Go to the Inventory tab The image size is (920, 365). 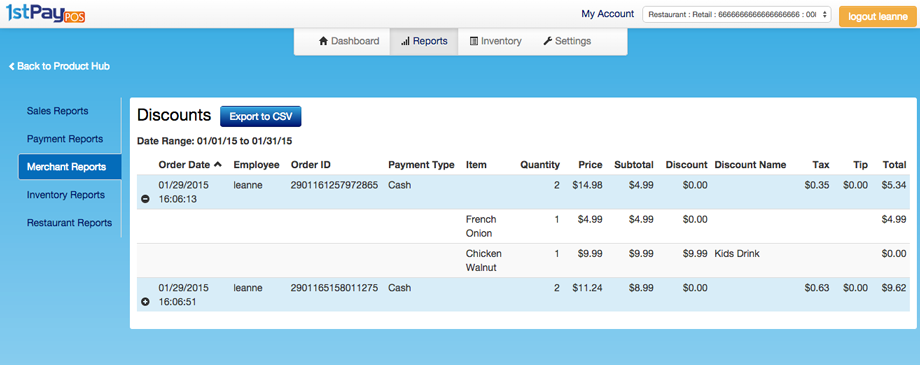coord(496,41)
